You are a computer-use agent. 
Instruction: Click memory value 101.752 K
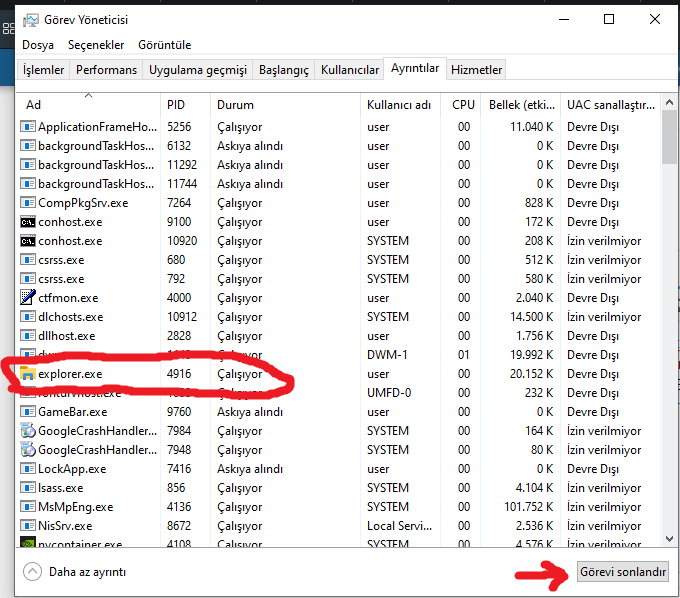(528, 507)
